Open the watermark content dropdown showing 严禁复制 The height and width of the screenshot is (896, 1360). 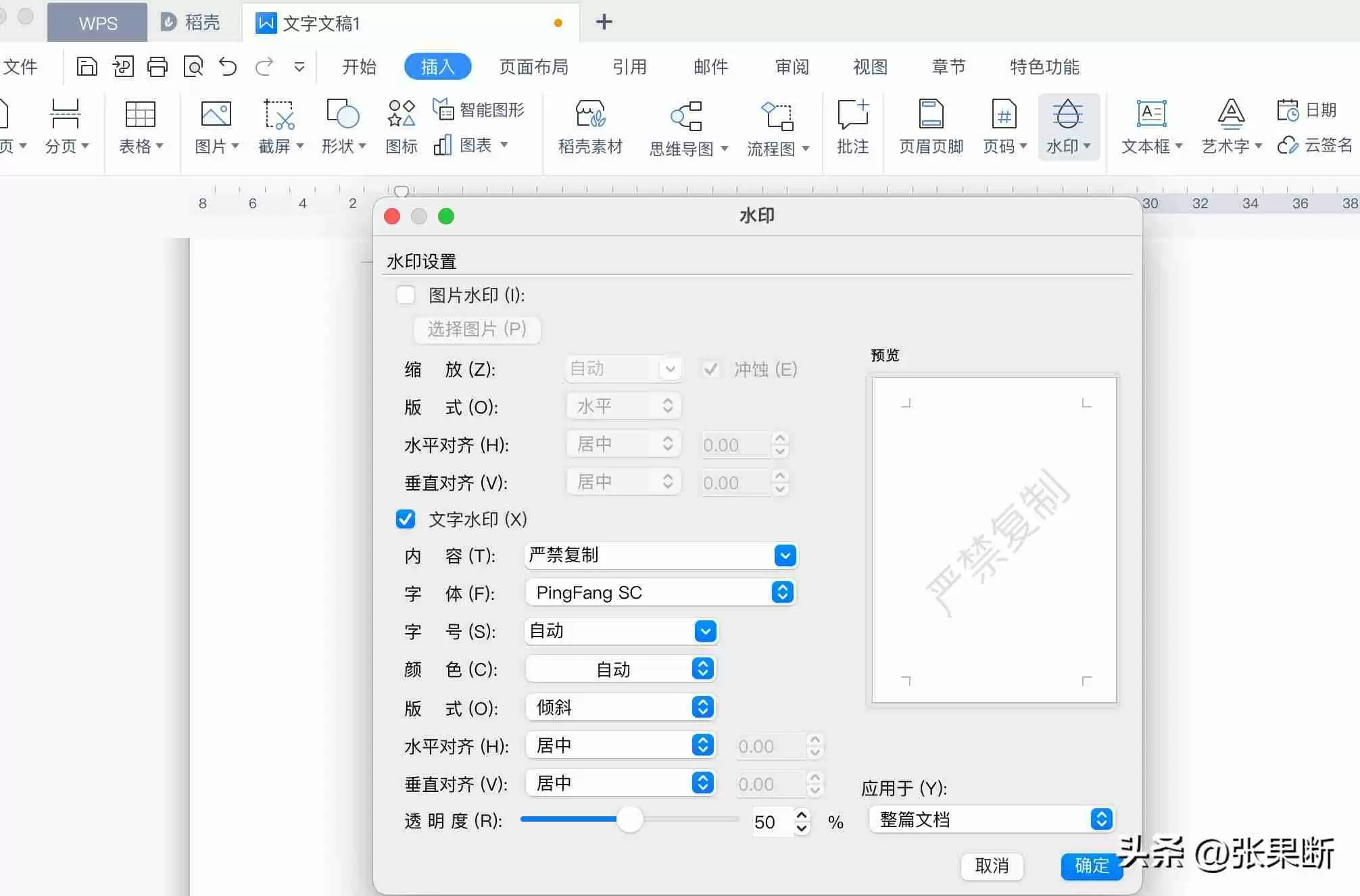point(784,555)
